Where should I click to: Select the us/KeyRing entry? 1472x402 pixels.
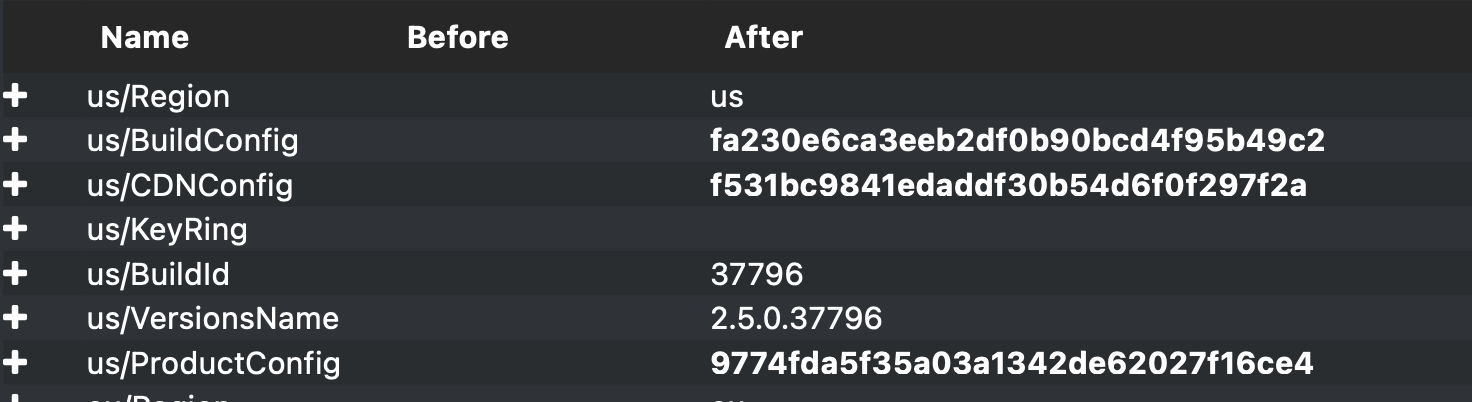click(167, 230)
